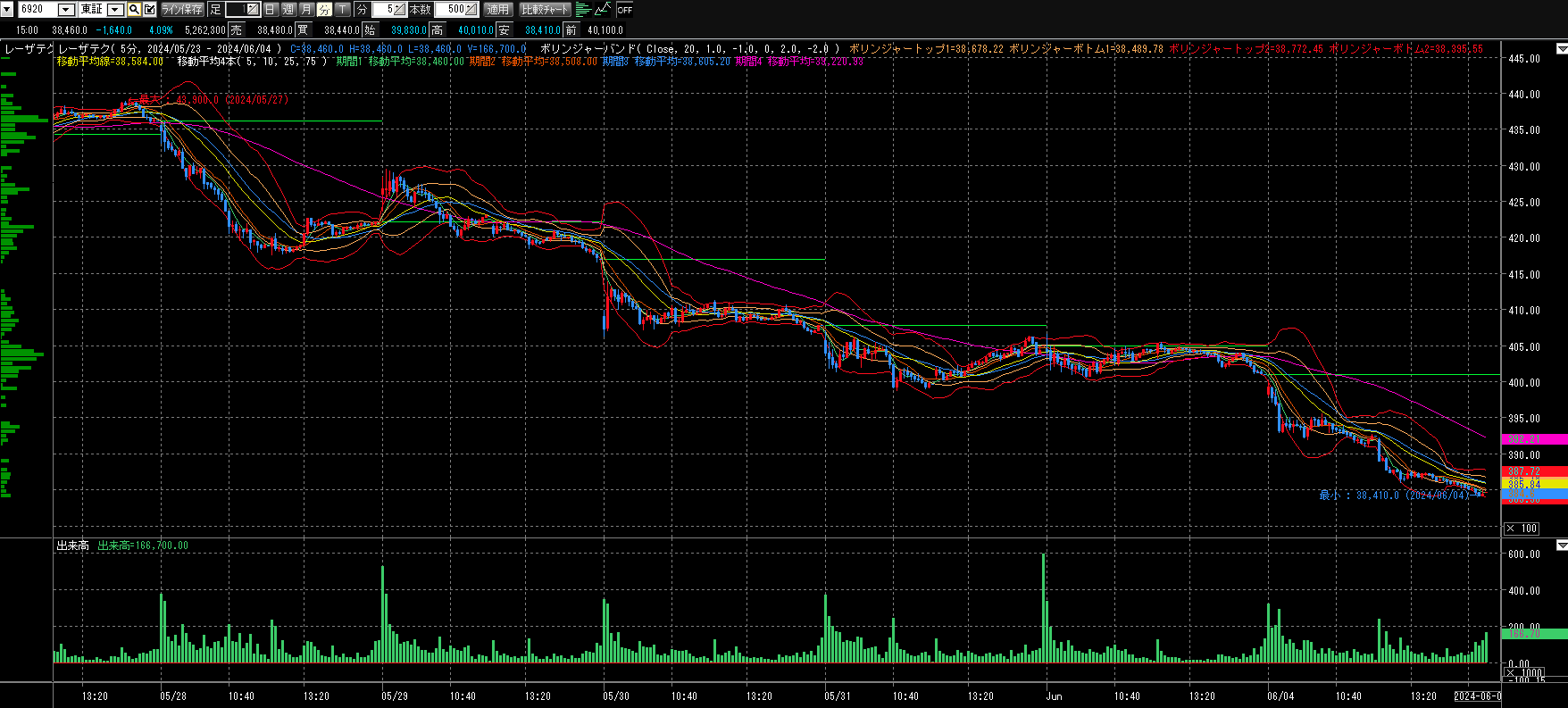Image resolution: width=1568 pixels, height=708 pixels.
Task: Click the magnifier stock search icon
Action: tap(134, 10)
